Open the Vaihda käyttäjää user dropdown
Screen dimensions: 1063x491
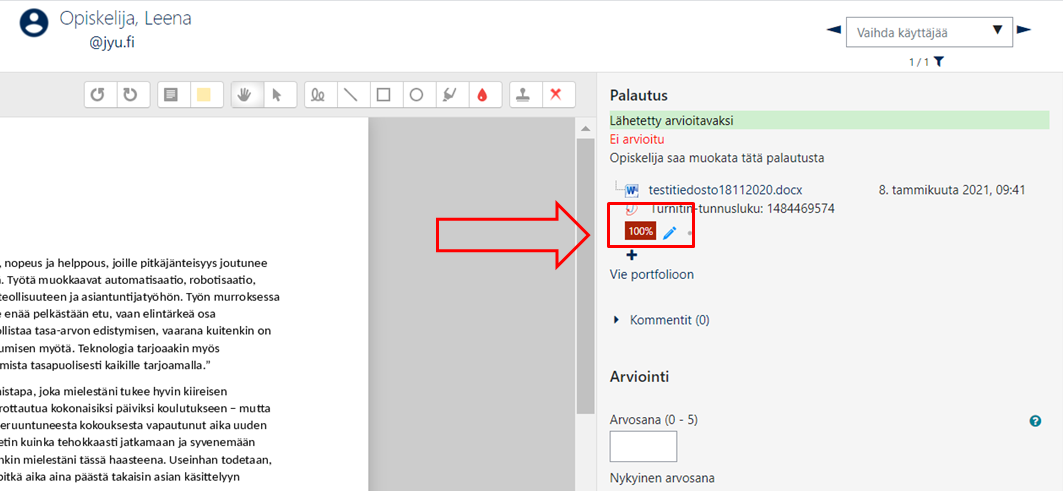[928, 32]
